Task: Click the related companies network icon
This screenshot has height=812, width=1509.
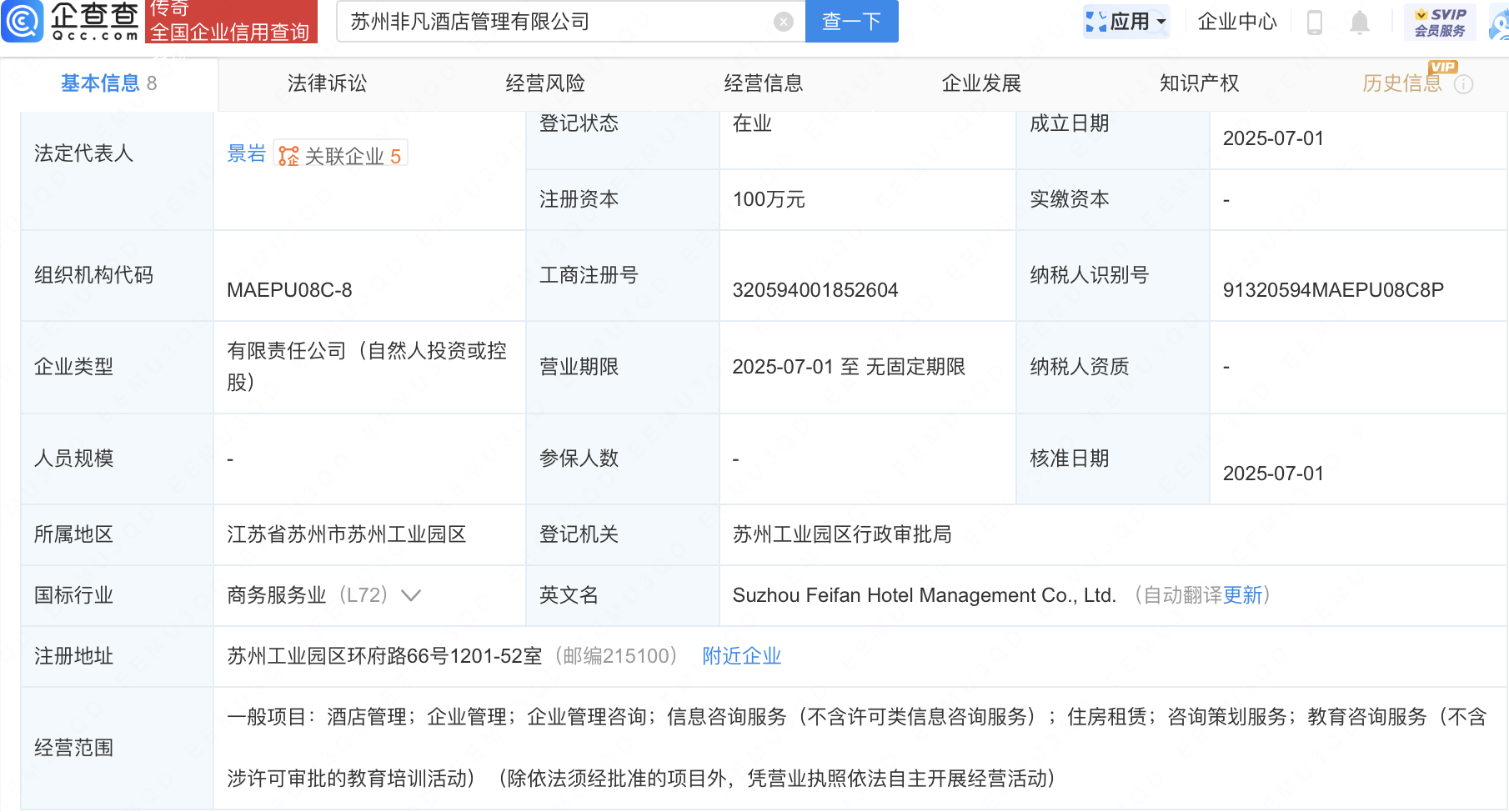Action: pyautogui.click(x=288, y=156)
